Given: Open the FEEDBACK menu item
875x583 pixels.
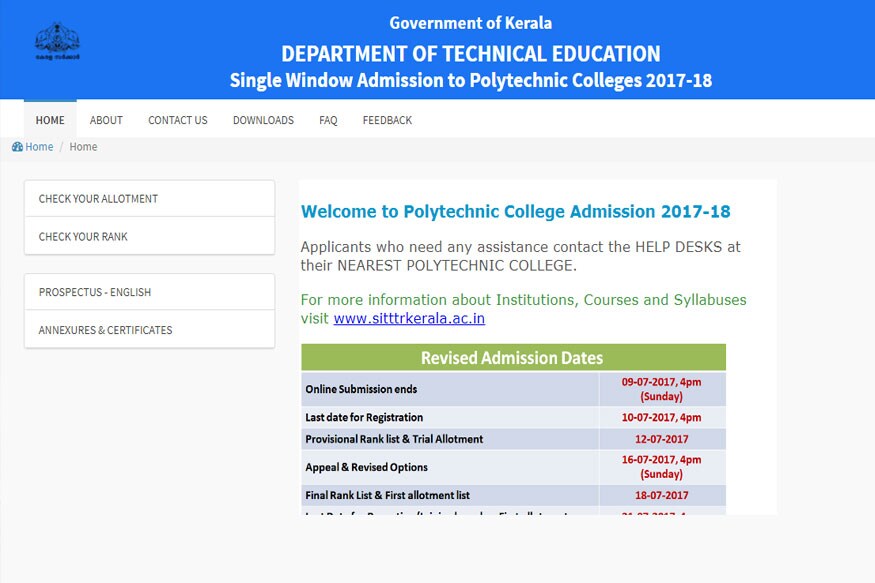Looking at the screenshot, I should (387, 120).
